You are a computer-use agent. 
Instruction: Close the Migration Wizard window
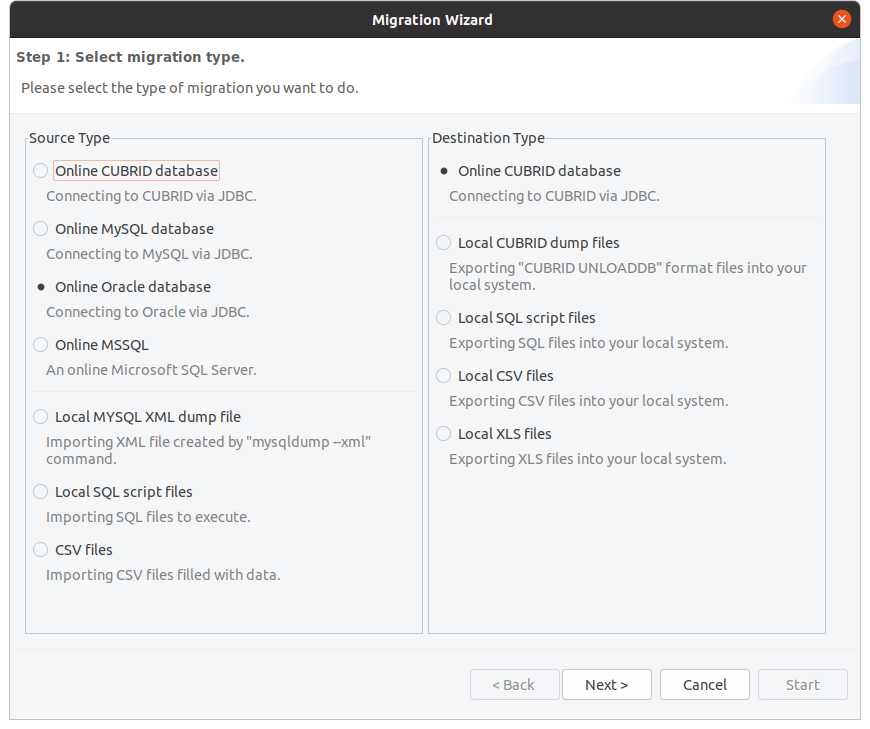(x=842, y=19)
